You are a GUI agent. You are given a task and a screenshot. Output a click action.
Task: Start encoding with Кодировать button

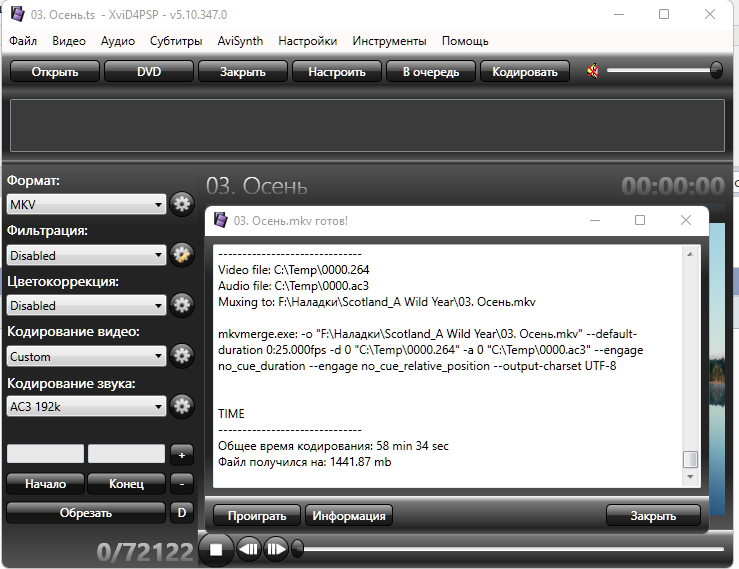(x=525, y=72)
